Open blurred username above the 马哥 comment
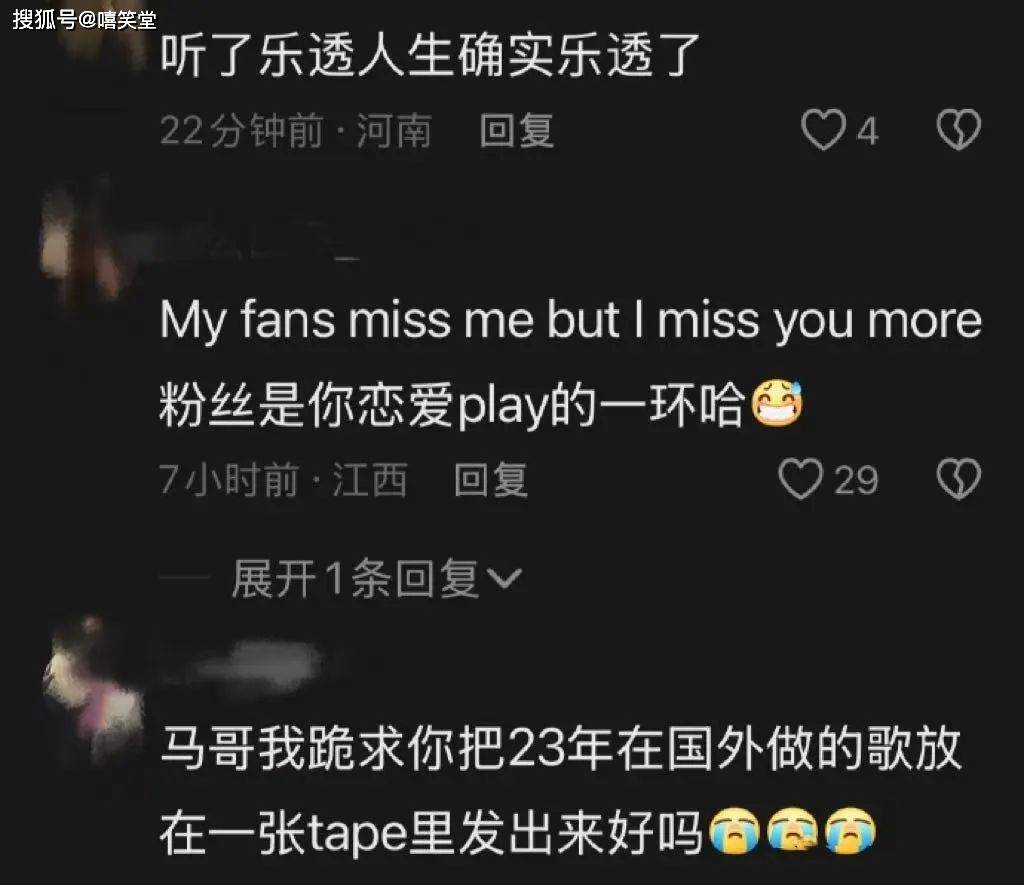This screenshot has height=885, width=1024. (255, 661)
